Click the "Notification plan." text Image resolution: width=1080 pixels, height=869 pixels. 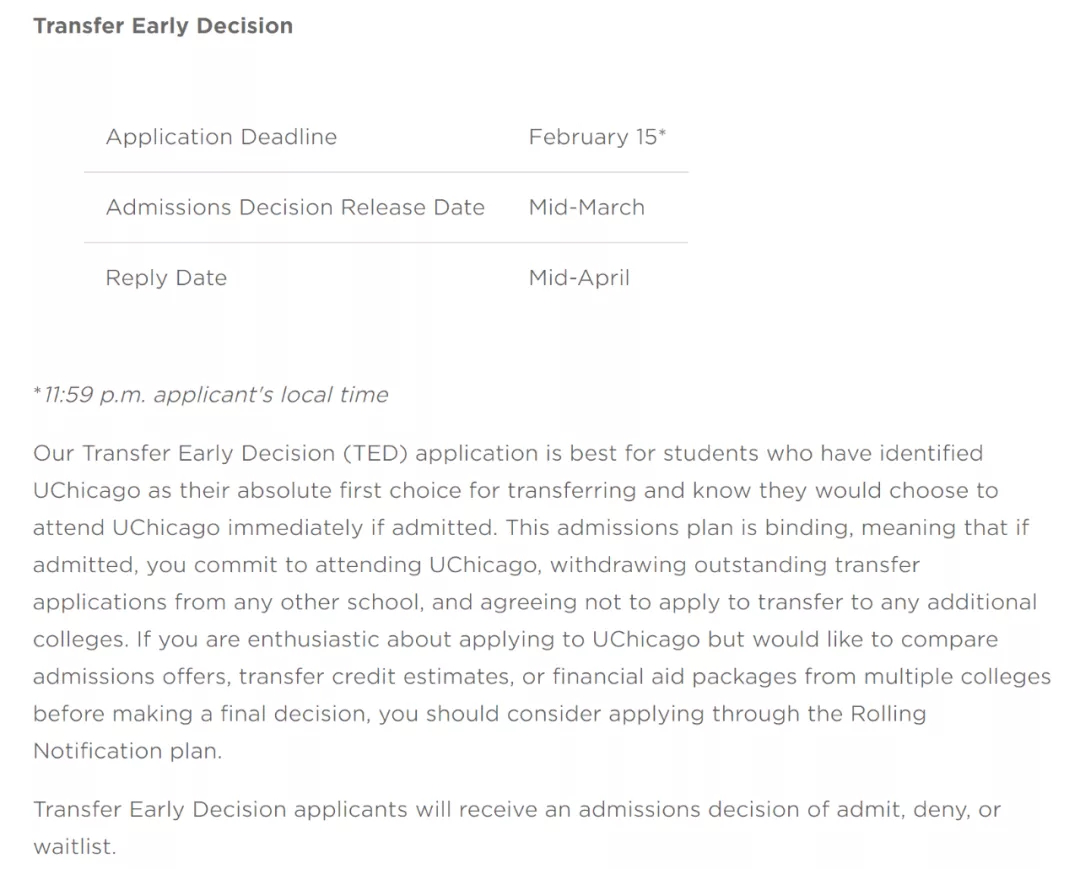[128, 751]
